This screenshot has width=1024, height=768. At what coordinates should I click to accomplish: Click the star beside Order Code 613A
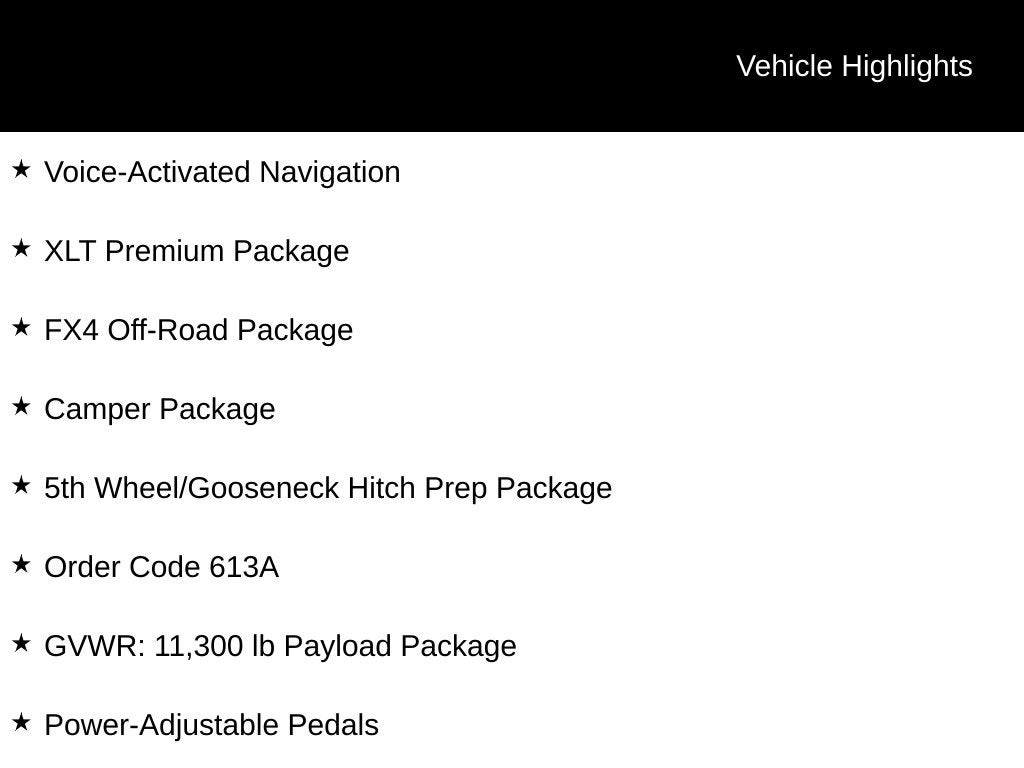[x=21, y=564]
